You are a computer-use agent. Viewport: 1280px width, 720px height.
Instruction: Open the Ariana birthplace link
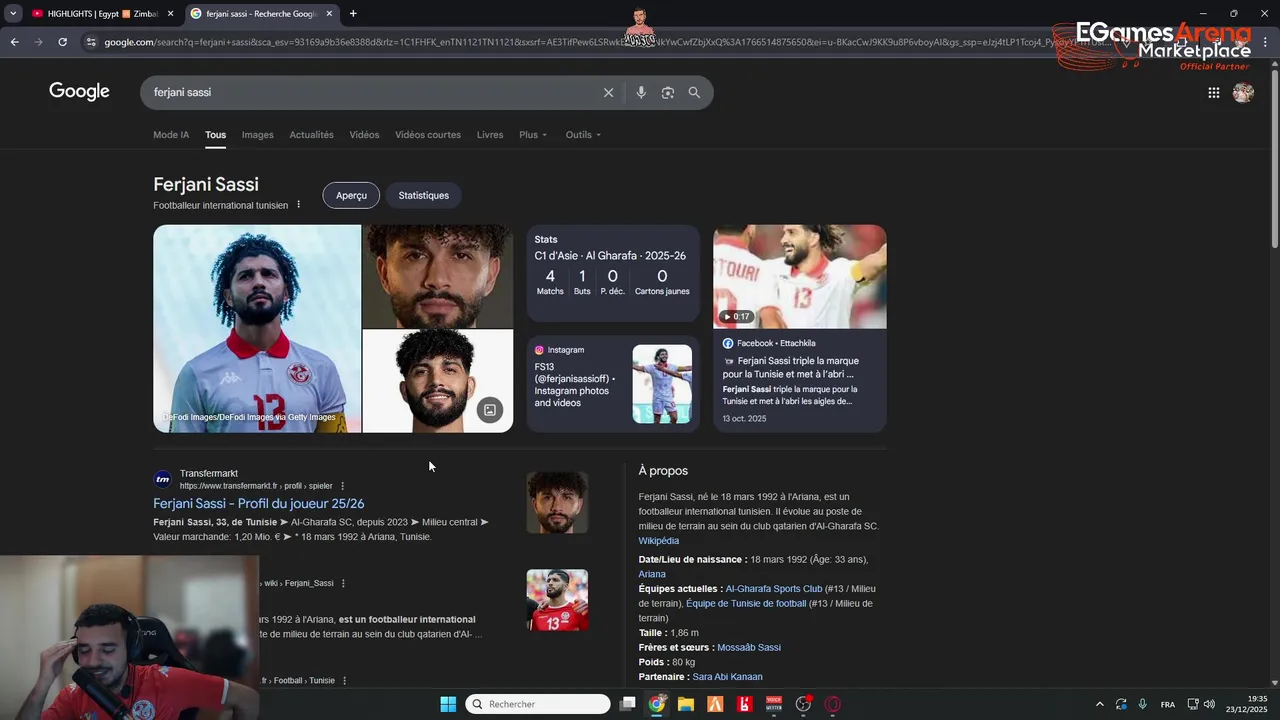652,574
